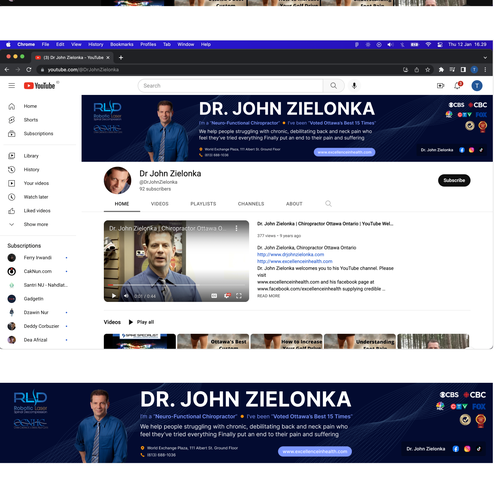This screenshot has height=500, width=500.
Task: Open Bookmarks menu in menu bar
Action: pyautogui.click(x=122, y=44)
